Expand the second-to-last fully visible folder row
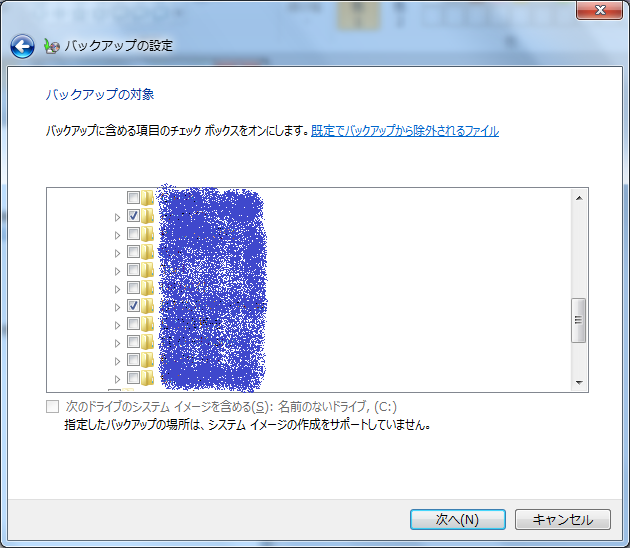This screenshot has height=548, width=630. [x=117, y=361]
